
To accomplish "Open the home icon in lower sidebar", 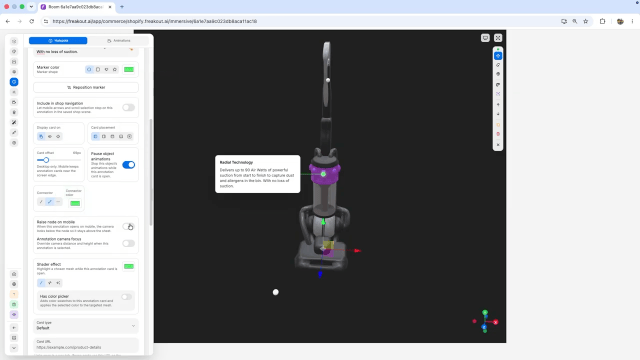I will (x=14, y=274).
